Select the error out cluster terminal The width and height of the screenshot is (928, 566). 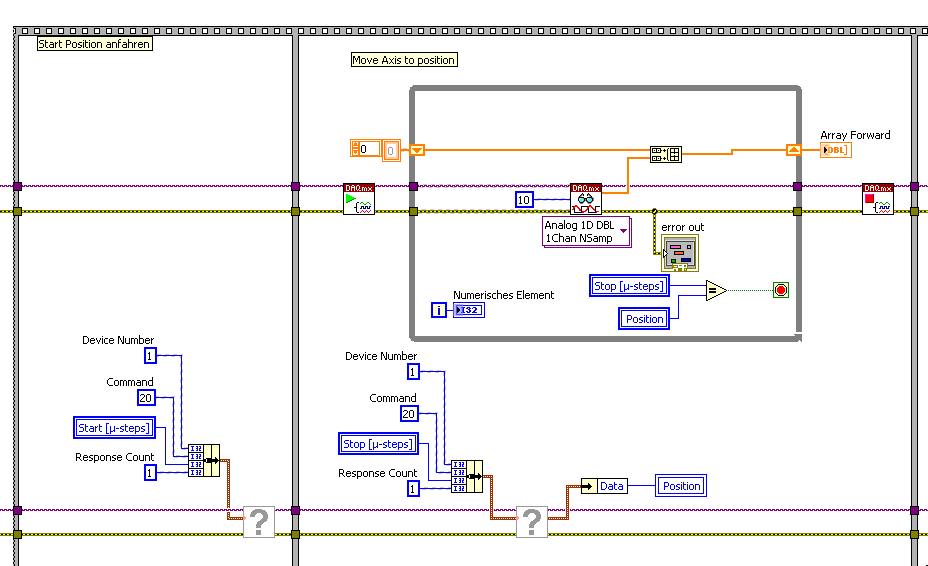coord(680,253)
